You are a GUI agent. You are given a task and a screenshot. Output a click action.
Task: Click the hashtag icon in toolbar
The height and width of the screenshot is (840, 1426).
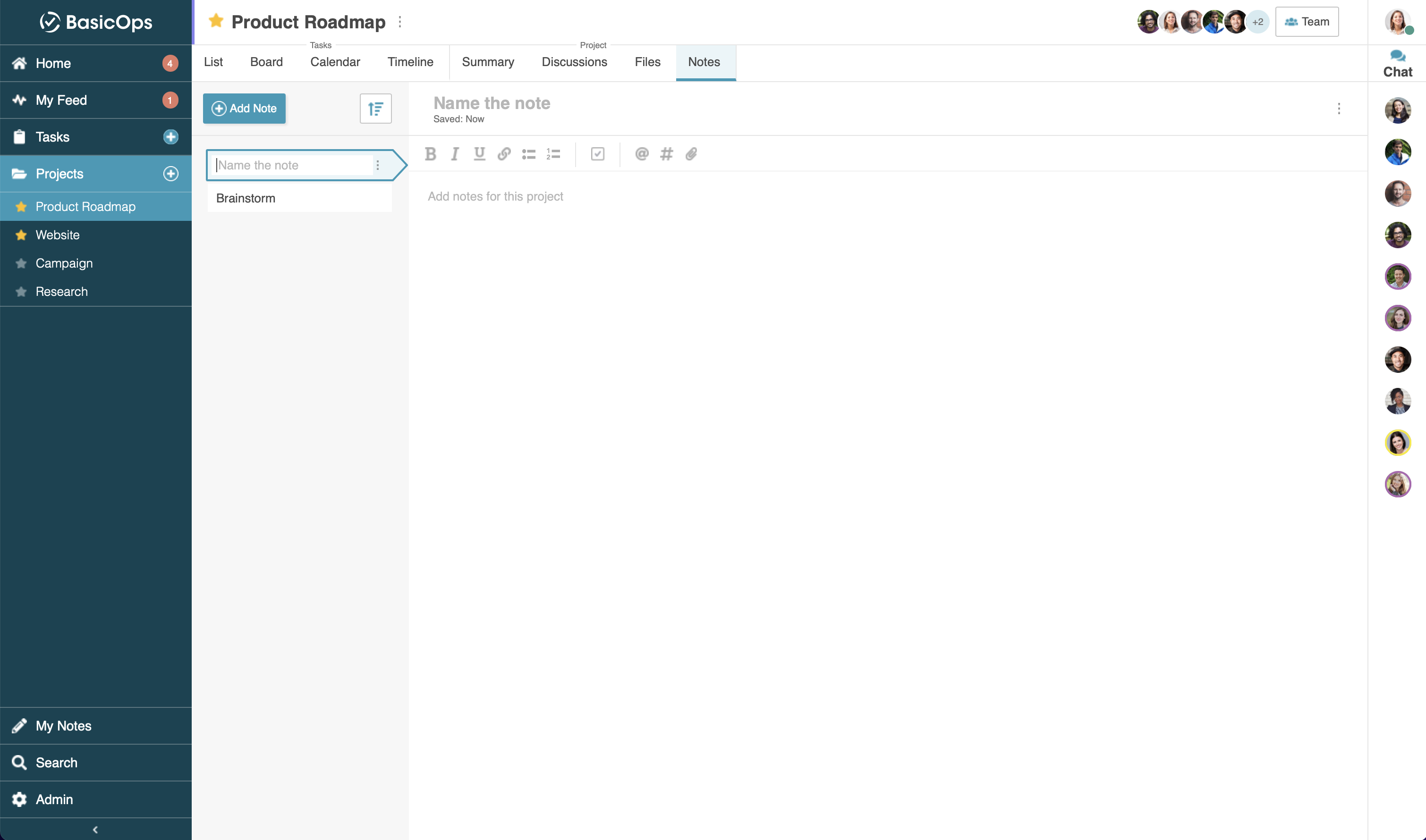pyautogui.click(x=667, y=154)
